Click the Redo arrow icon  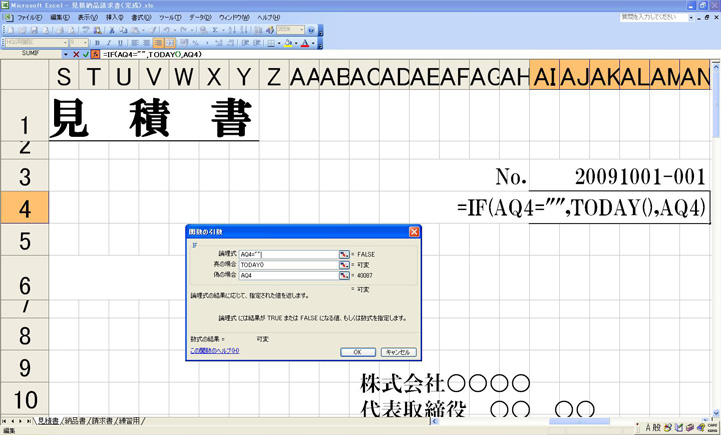click(x=183, y=30)
